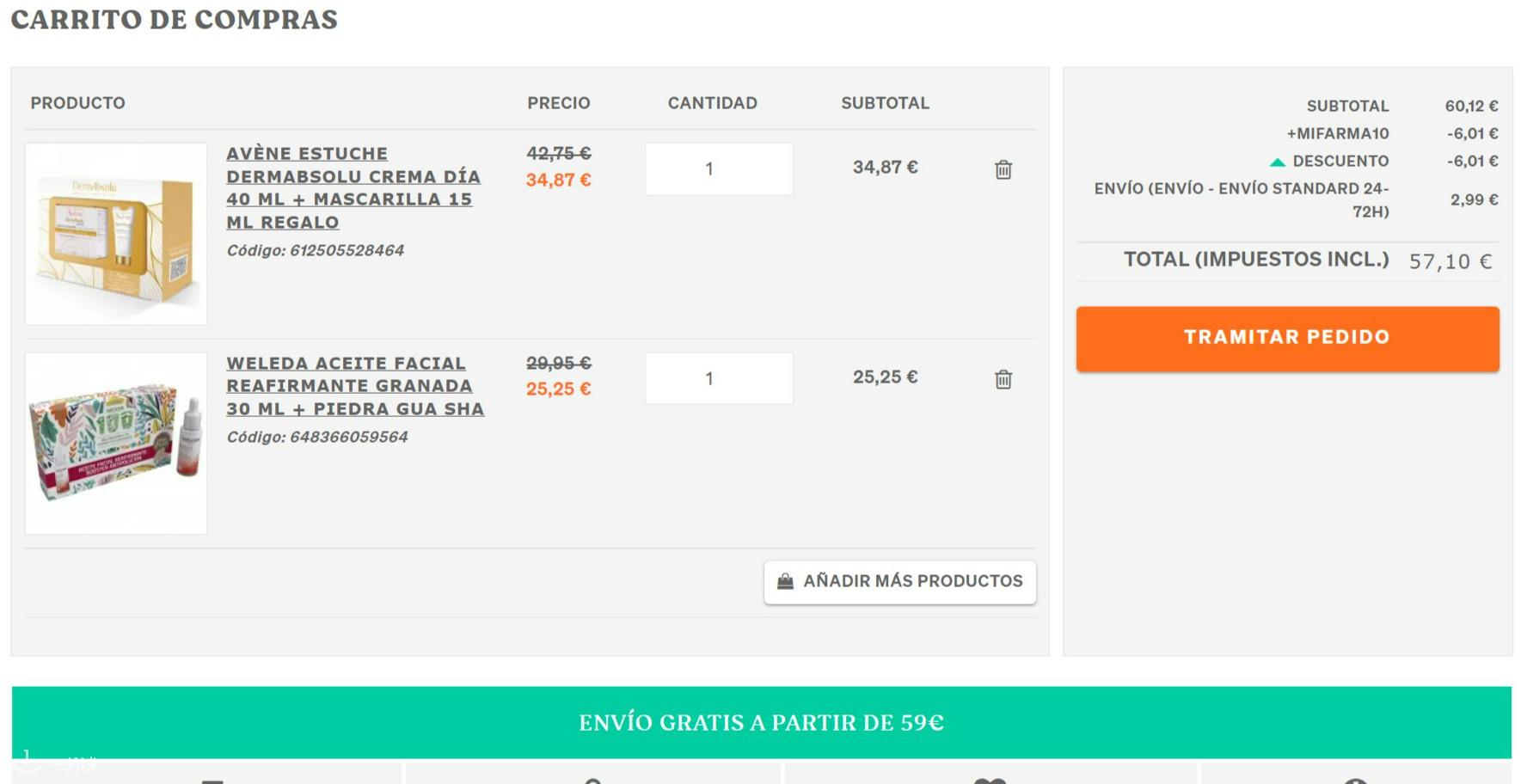Open the Weleda Aceite Facial Reafirmante link

click(x=355, y=386)
